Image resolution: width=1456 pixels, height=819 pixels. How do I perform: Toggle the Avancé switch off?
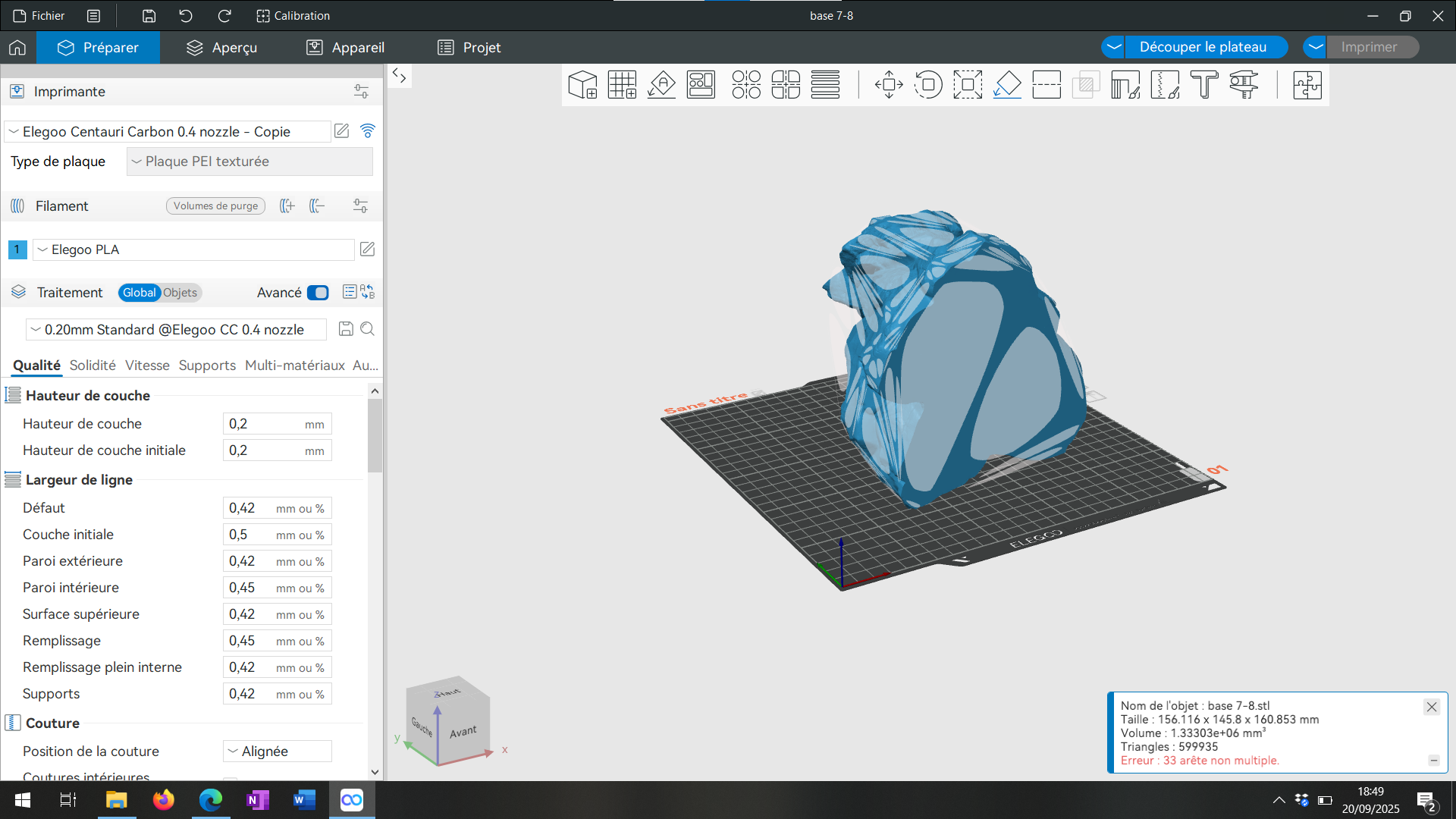point(318,293)
